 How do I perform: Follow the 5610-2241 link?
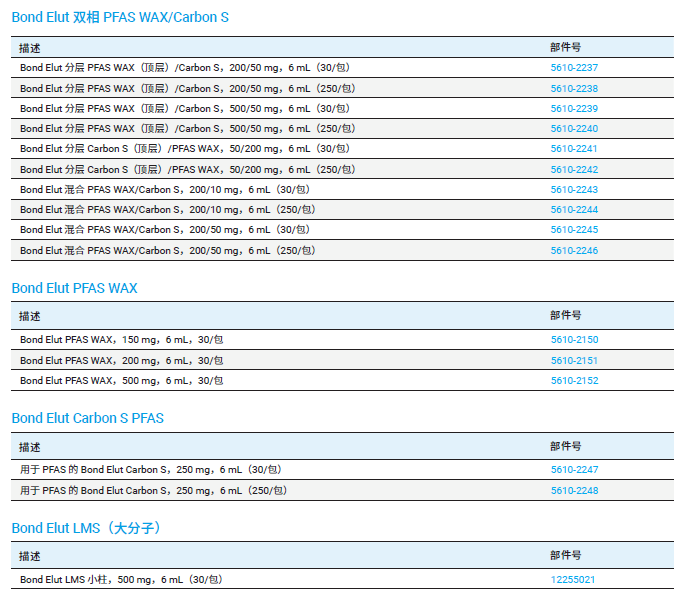(574, 149)
